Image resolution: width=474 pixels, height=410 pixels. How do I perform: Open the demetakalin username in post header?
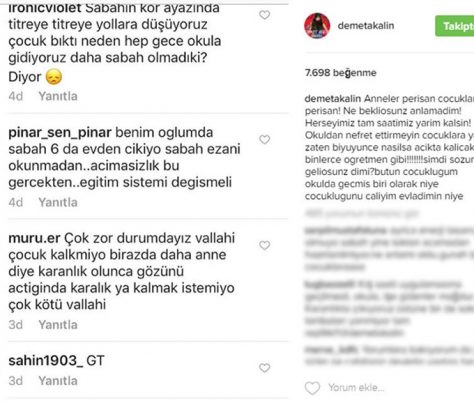click(366, 26)
